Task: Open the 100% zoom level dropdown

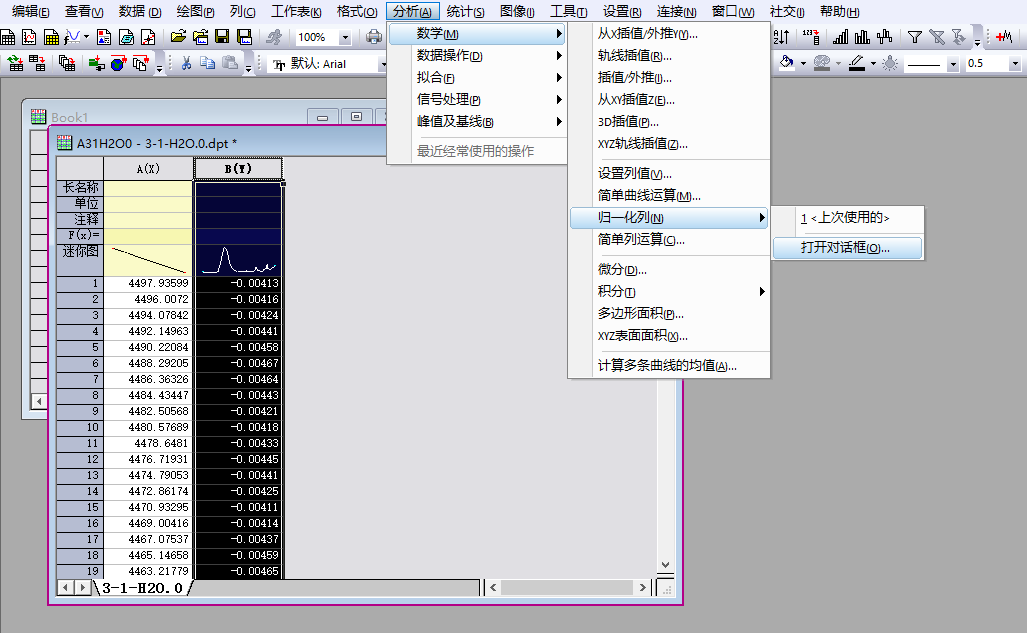Action: 345,37
